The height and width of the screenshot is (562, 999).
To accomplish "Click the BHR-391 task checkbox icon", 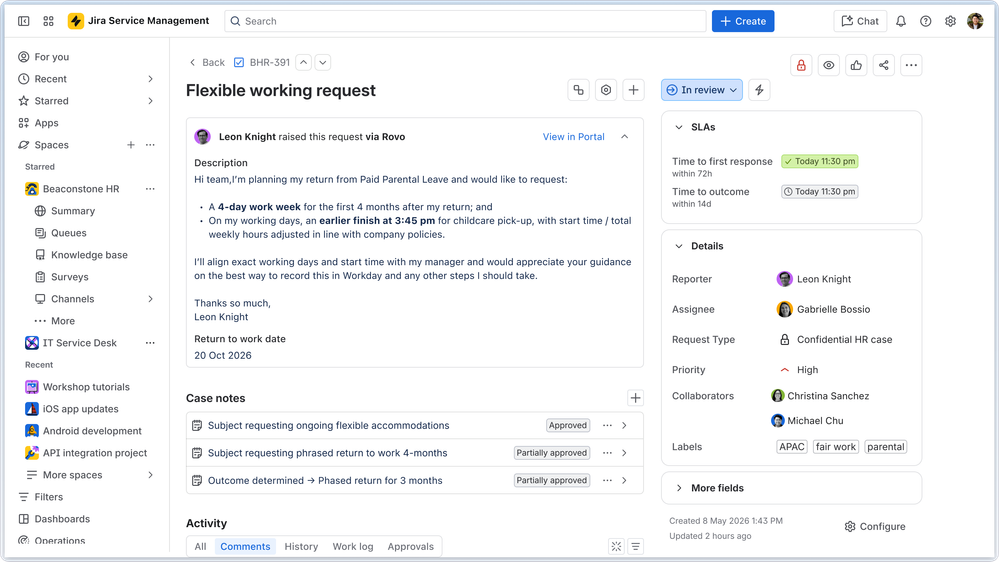I will click(x=239, y=62).
